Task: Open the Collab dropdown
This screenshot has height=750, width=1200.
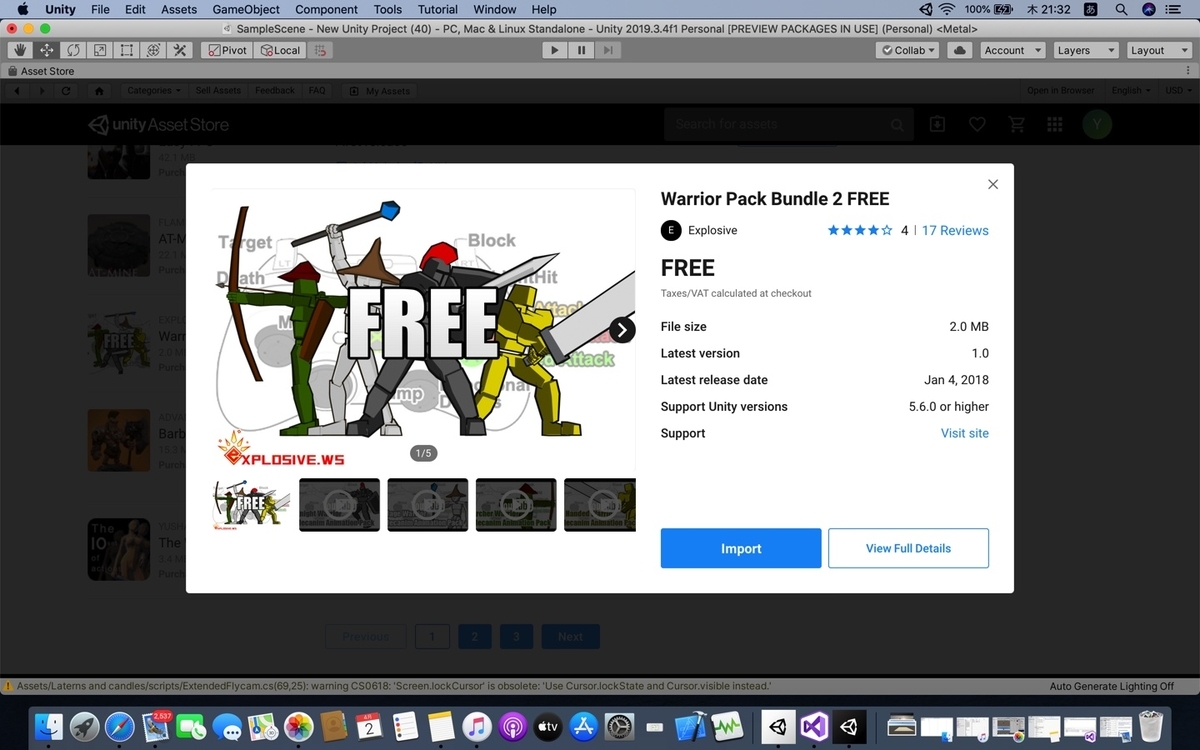Action: click(907, 50)
